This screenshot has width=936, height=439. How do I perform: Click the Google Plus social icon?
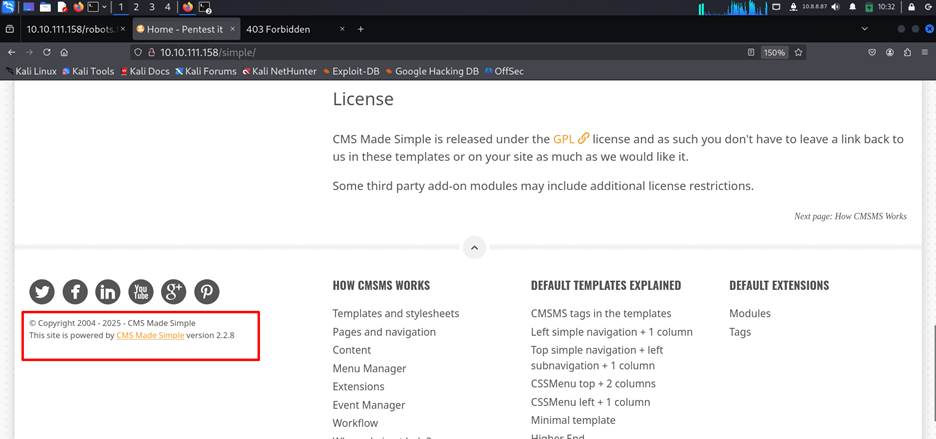[x=174, y=291]
